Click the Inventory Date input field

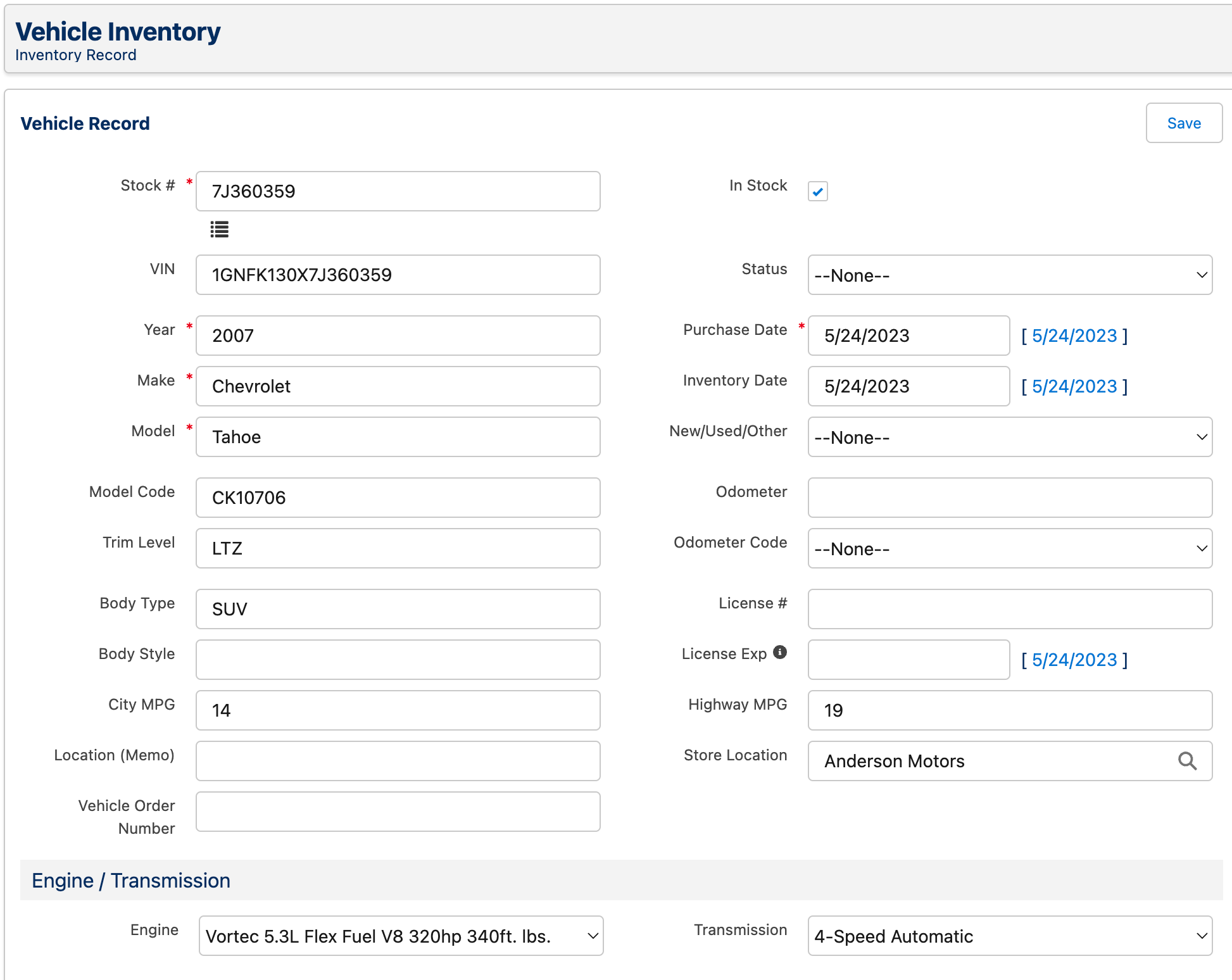(x=908, y=386)
